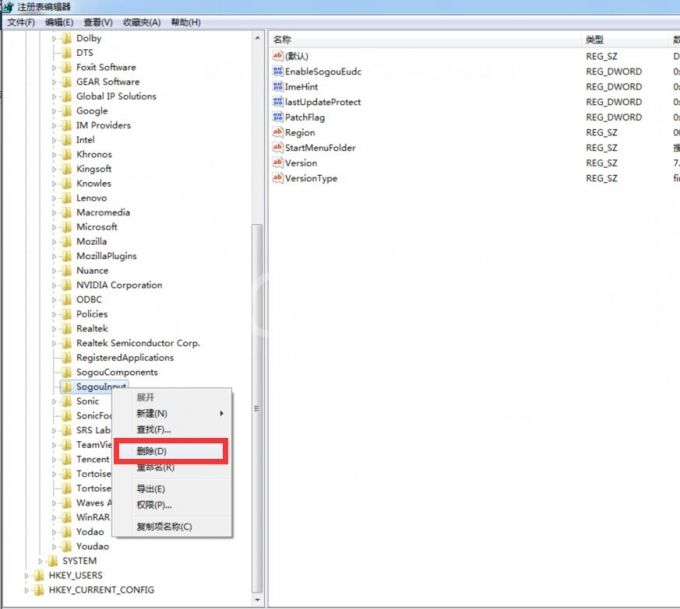Open the 收藏夹(A) menu

[x=142, y=22]
